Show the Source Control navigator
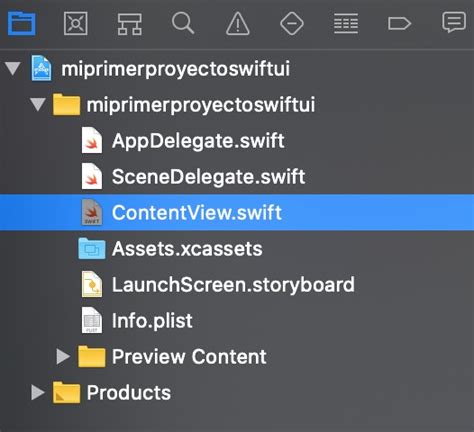 (76, 23)
